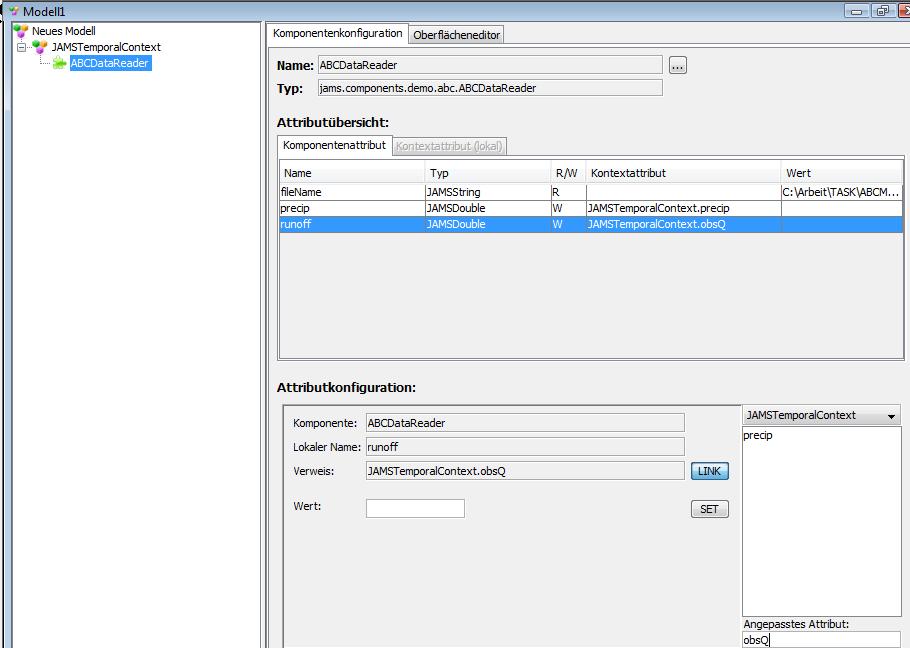Click the green ABCDataReader component icon

click(60, 63)
